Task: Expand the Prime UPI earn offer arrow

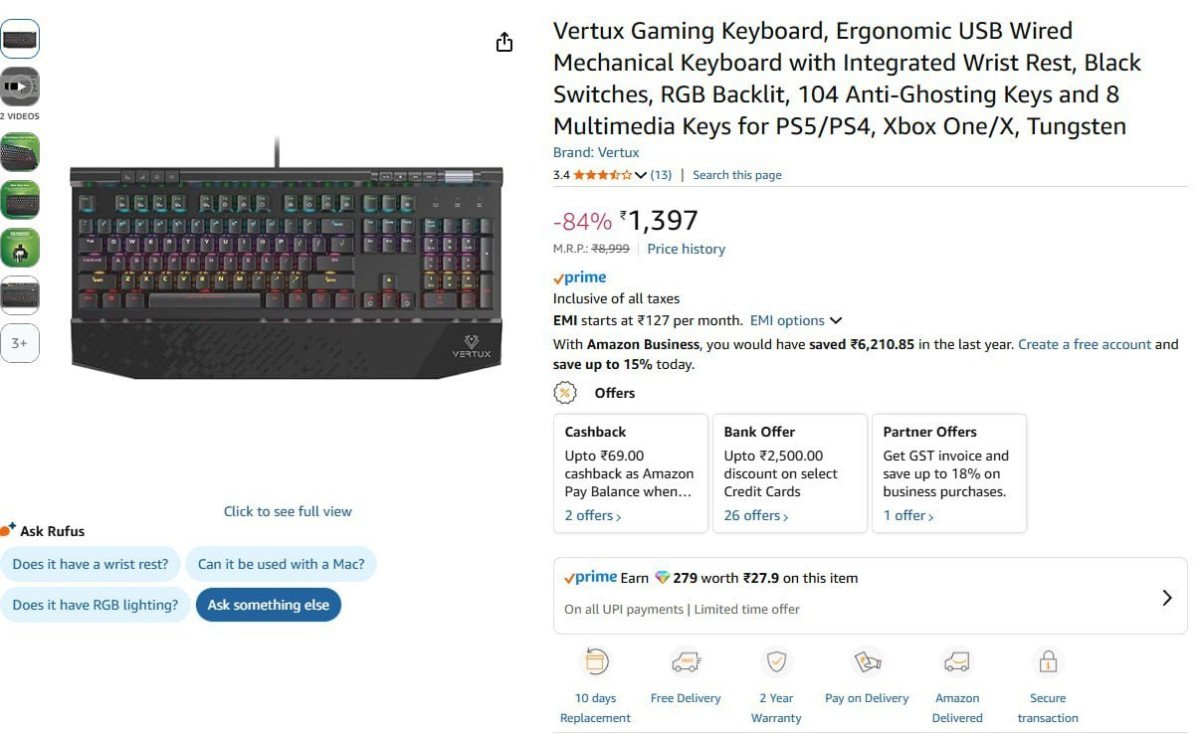Action: 1166,598
